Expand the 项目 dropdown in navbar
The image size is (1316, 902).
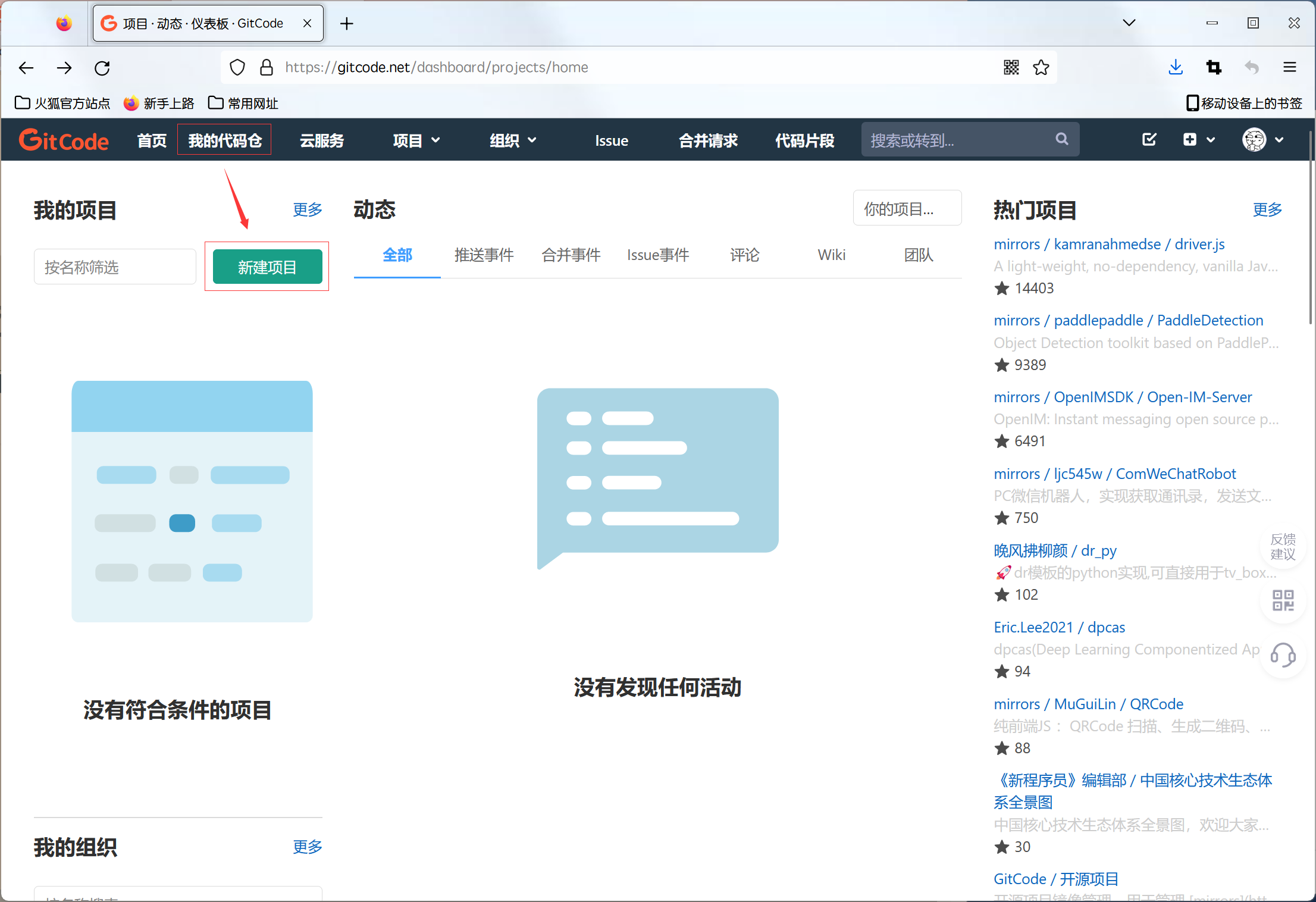[x=416, y=140]
